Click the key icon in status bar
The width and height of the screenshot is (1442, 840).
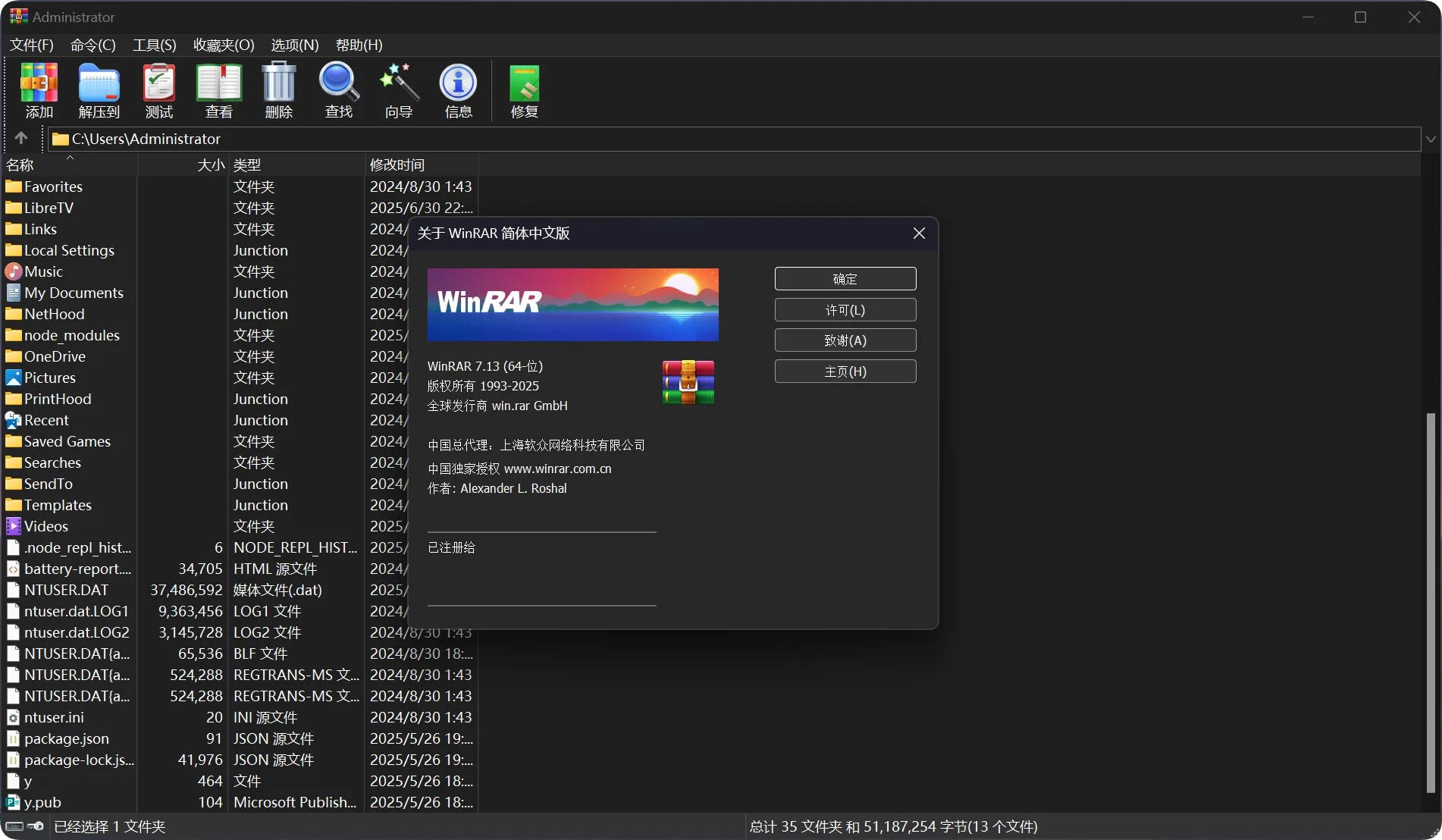pyautogui.click(x=36, y=826)
